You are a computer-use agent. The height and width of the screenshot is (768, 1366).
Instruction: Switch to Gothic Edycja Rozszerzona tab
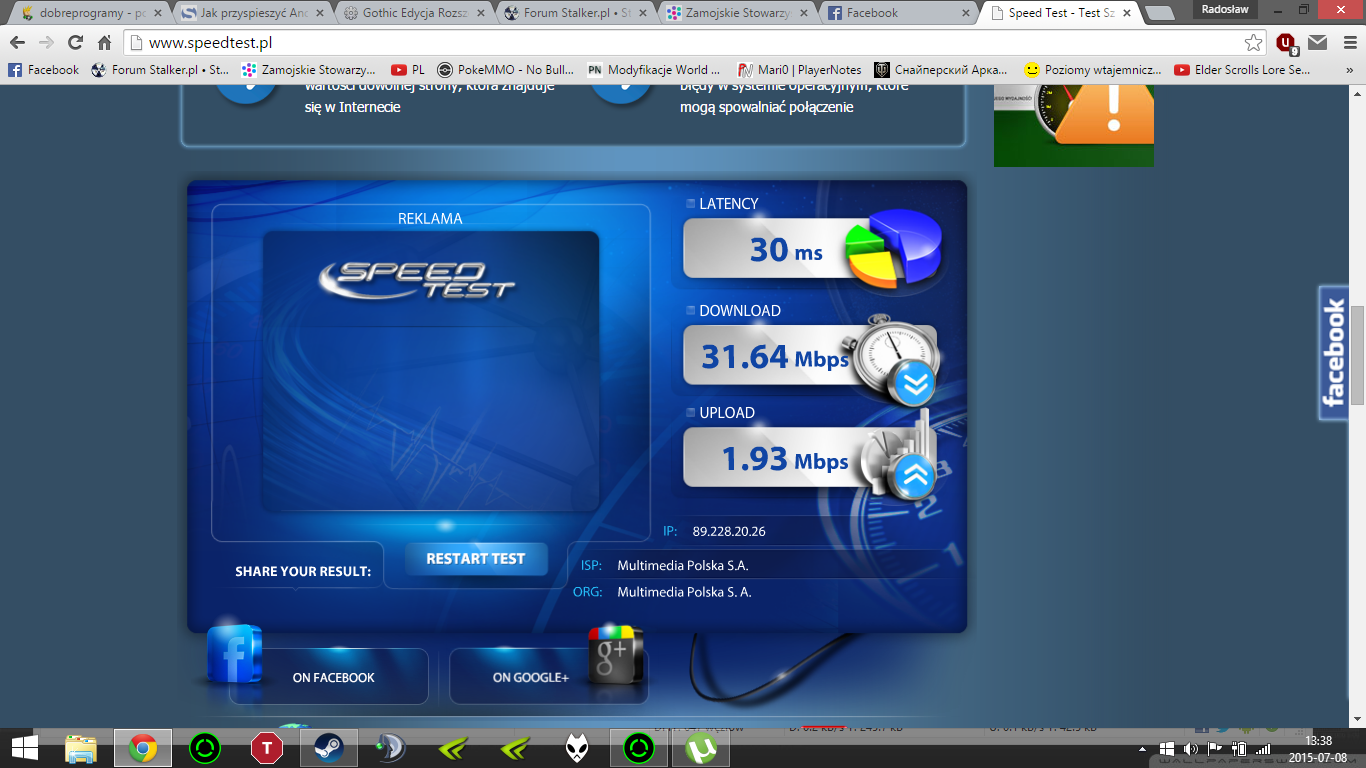click(x=412, y=13)
